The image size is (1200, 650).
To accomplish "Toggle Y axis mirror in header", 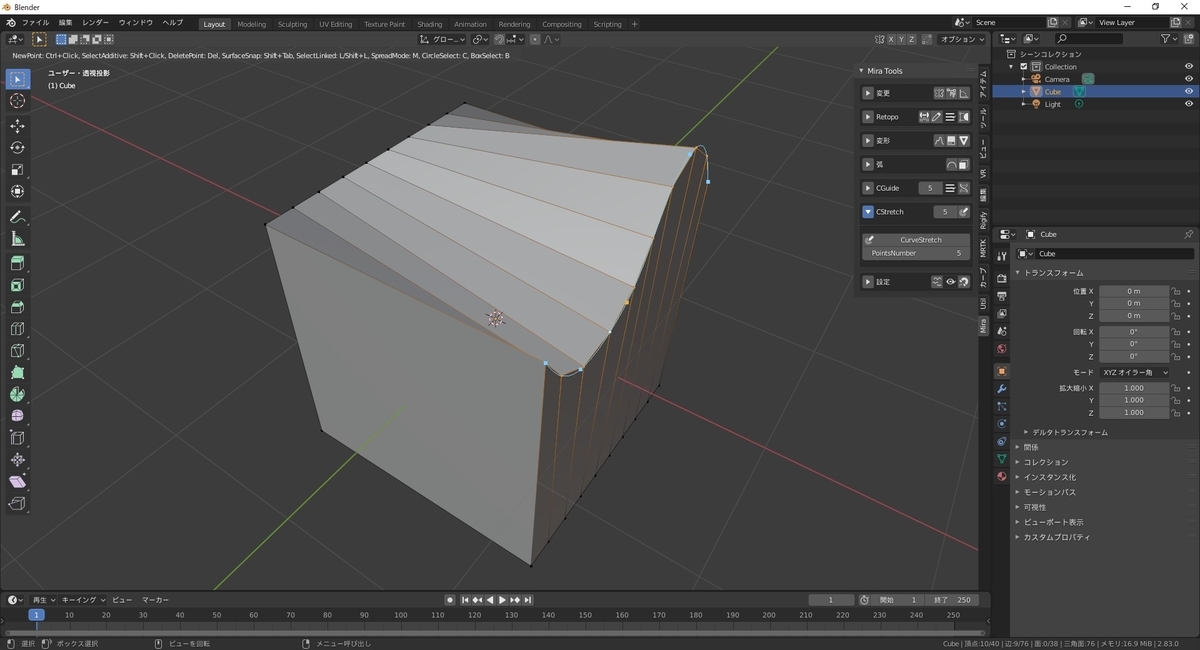I will (900, 39).
